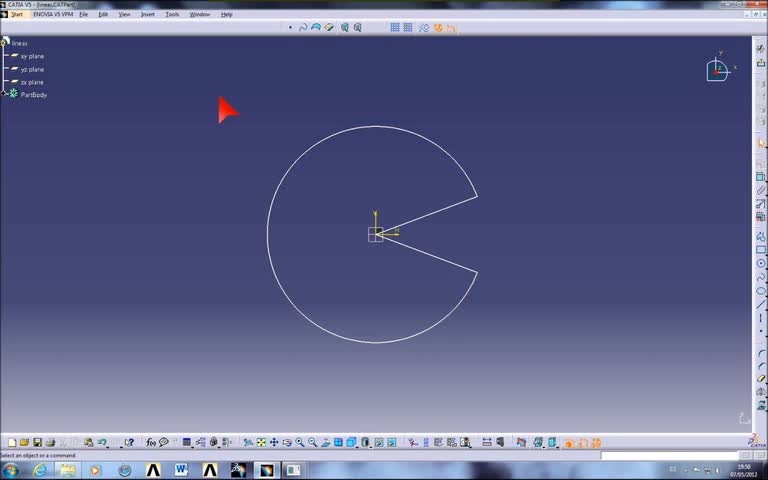The height and width of the screenshot is (480, 768).
Task: Open the Formula f(x) tool
Action: pos(151,443)
